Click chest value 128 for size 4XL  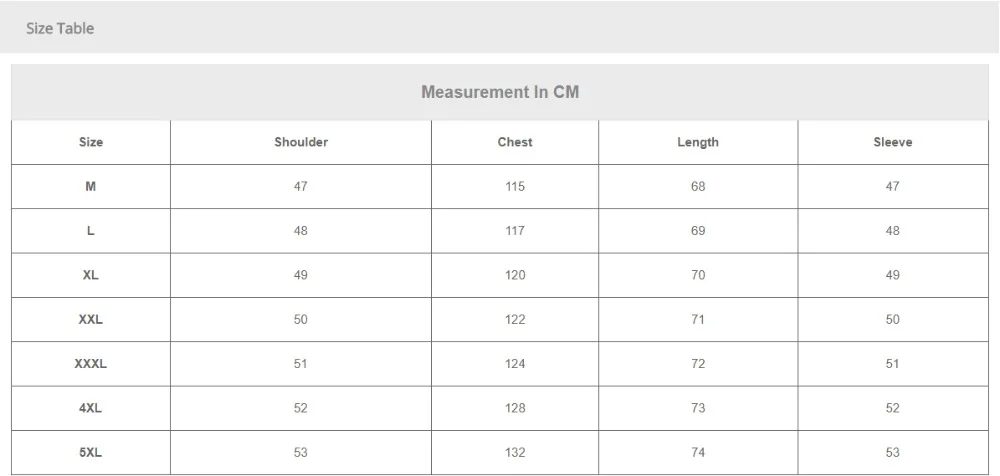click(515, 408)
